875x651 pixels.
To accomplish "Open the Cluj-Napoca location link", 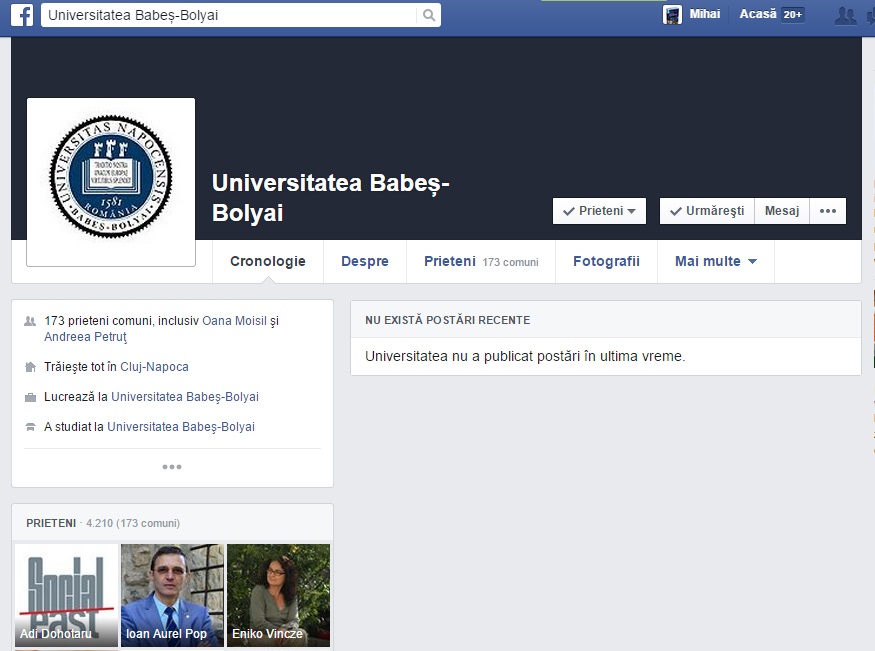I will 155,367.
